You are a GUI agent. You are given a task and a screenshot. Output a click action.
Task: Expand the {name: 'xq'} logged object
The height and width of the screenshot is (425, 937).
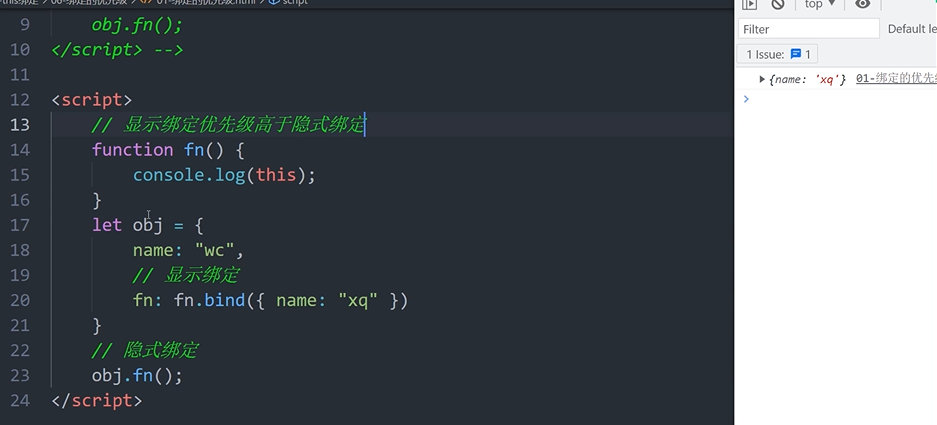(762, 79)
